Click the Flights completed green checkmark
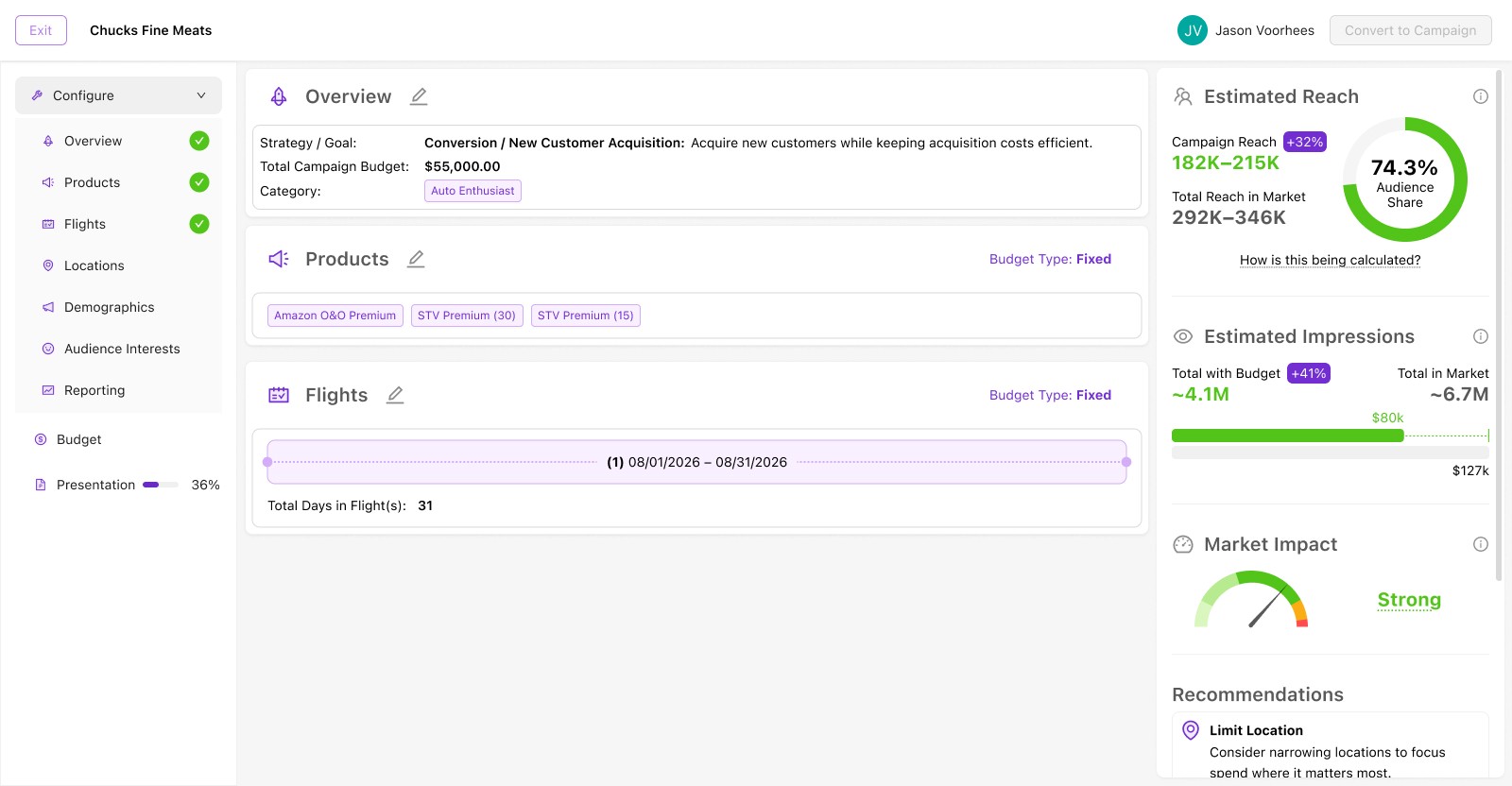Image resolution: width=1512 pixels, height=786 pixels. tap(199, 224)
